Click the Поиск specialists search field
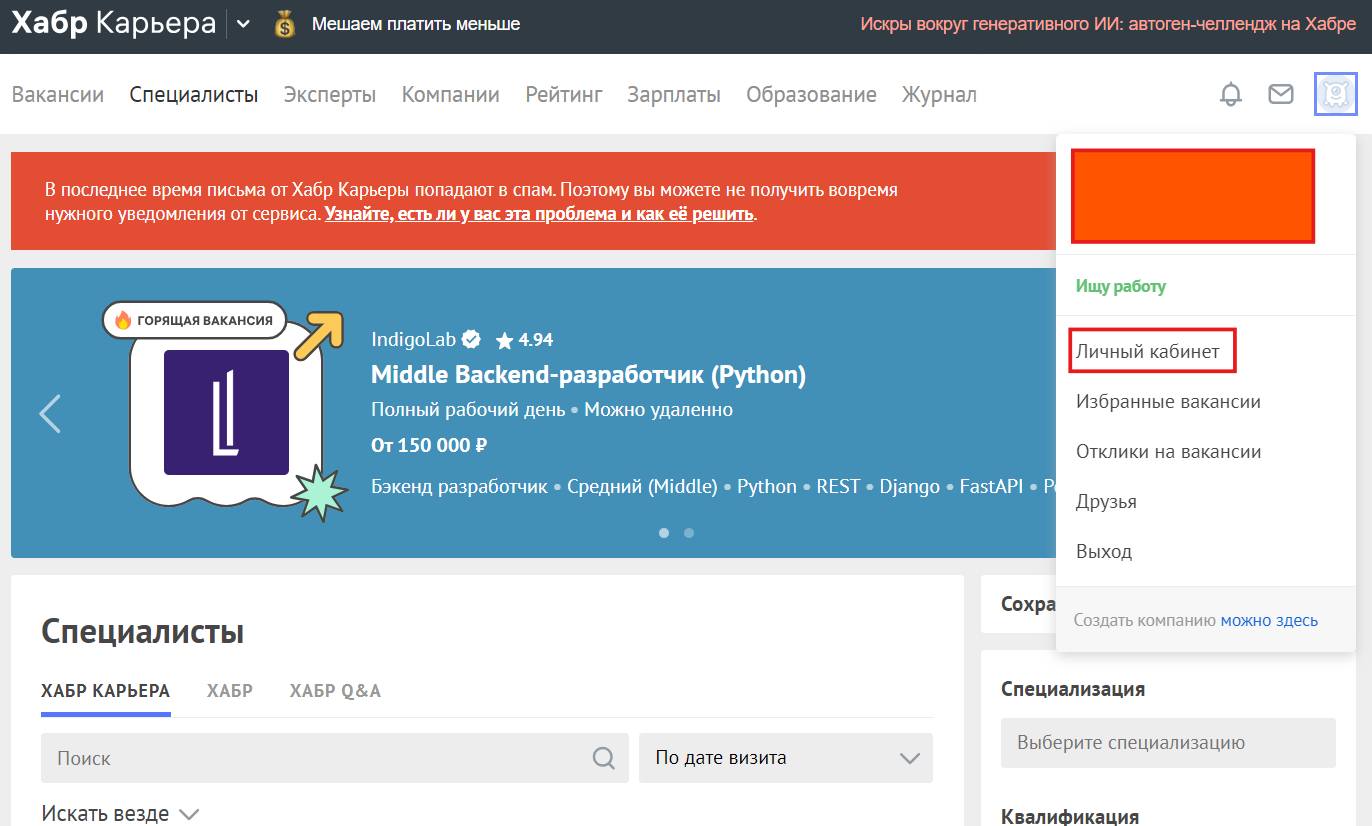This screenshot has width=1372, height=826. point(320,758)
